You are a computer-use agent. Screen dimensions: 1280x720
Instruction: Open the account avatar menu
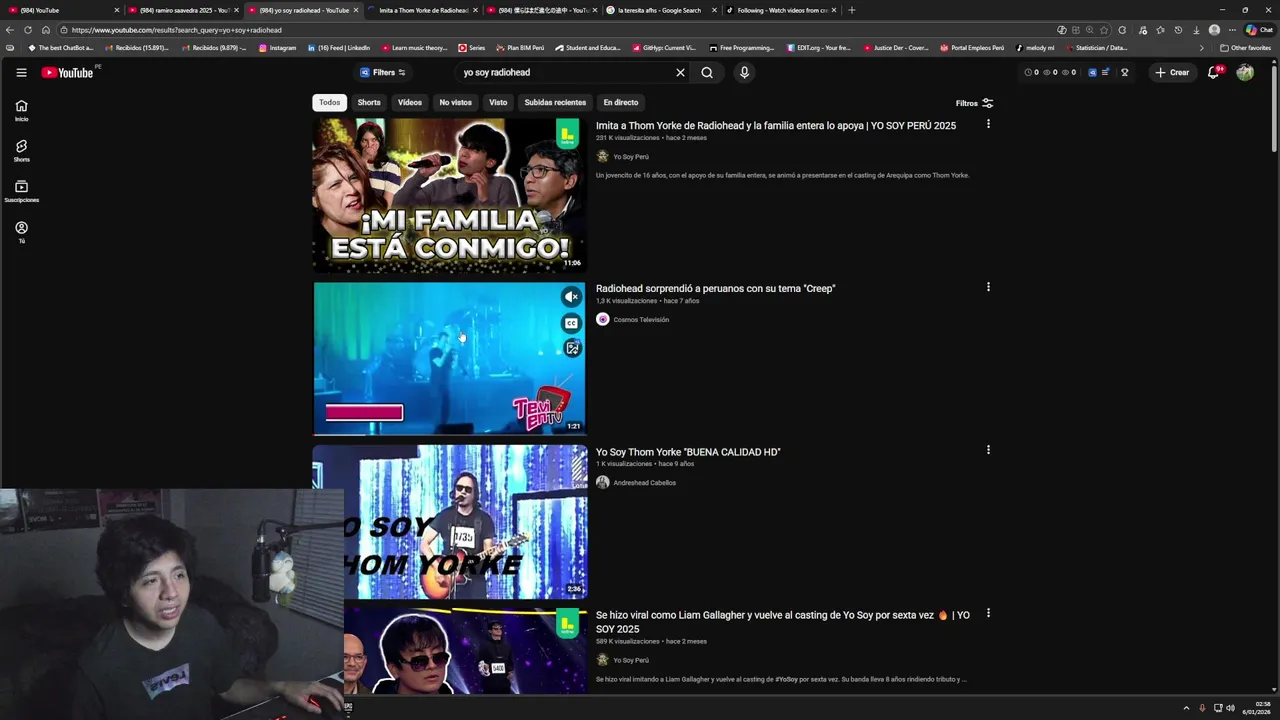1245,72
